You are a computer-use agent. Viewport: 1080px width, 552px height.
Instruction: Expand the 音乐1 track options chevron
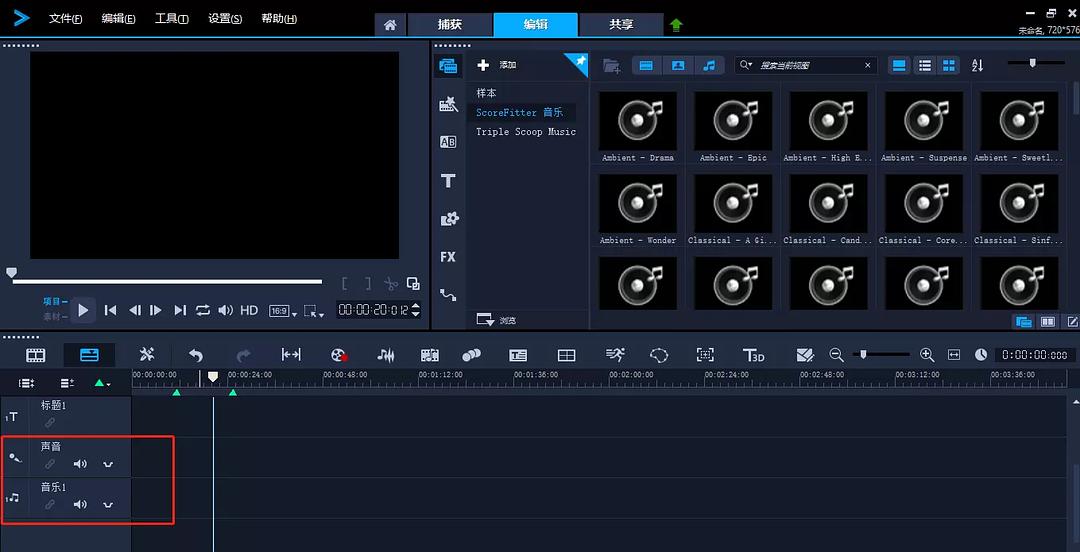(107, 505)
